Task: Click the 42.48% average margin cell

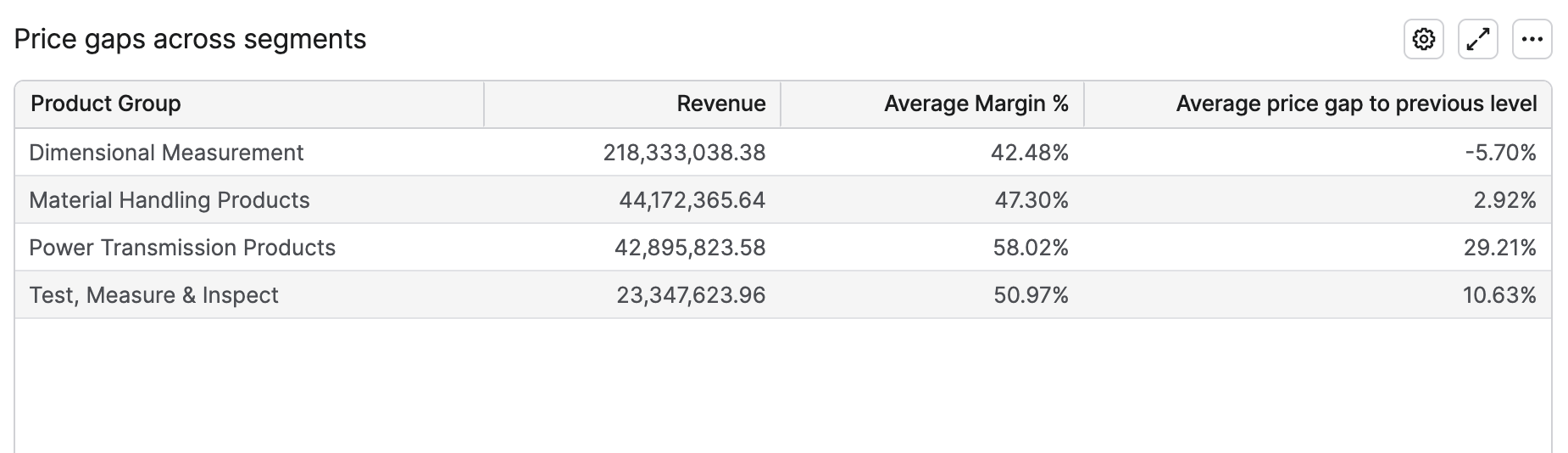Action: click(x=1029, y=153)
